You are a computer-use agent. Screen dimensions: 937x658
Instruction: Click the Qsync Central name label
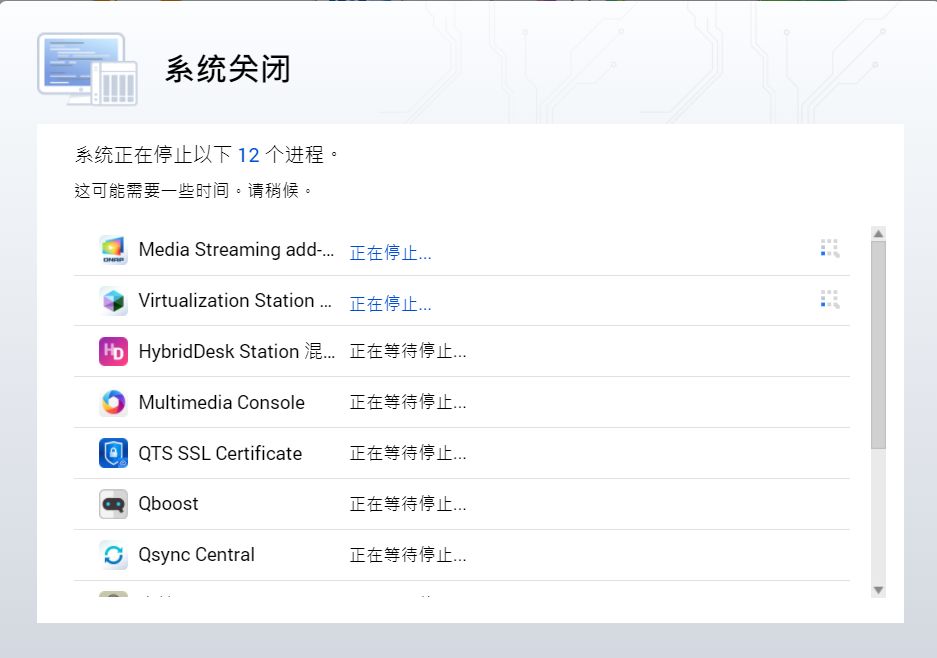[196, 555]
